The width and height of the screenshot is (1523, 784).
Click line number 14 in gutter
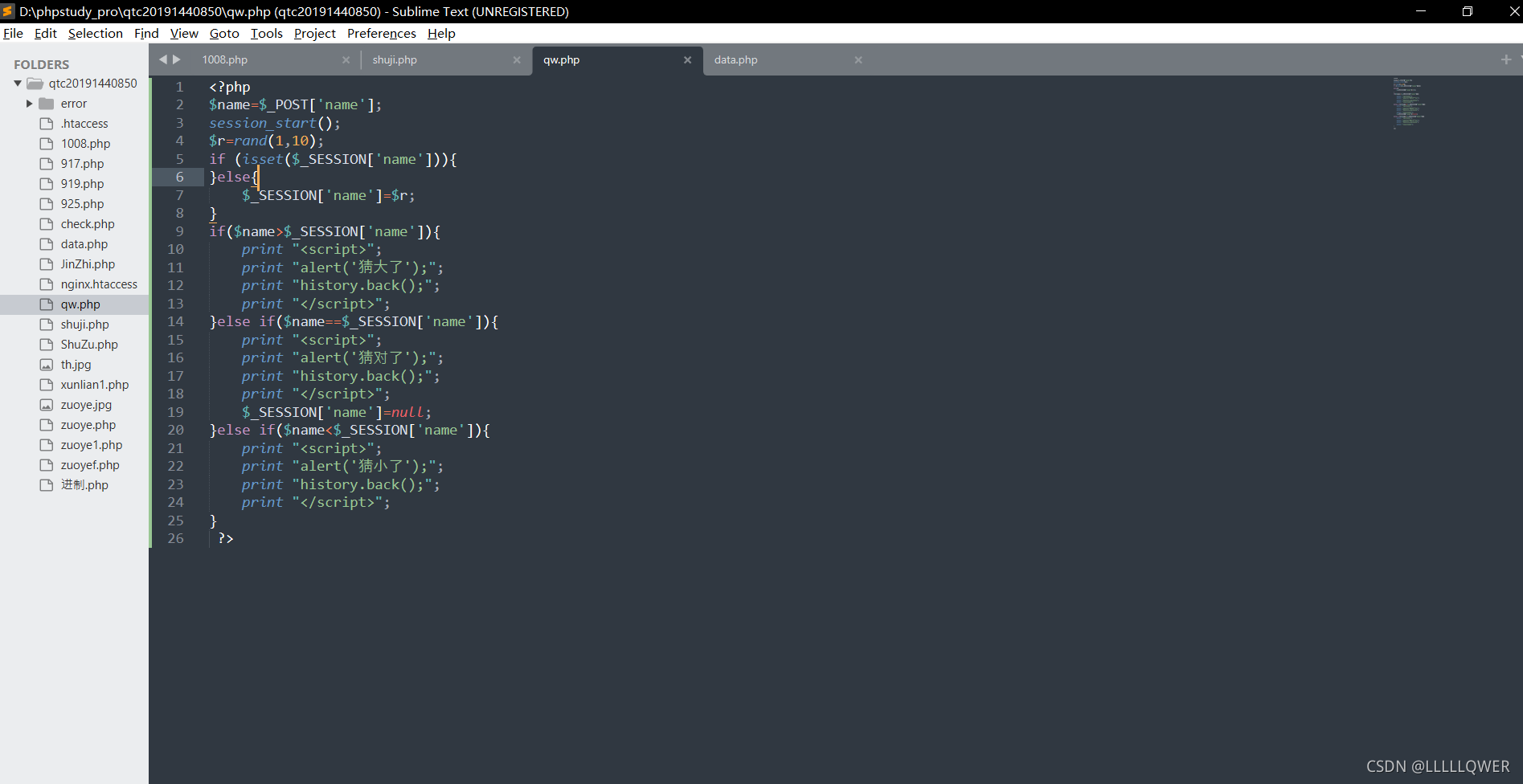pos(175,321)
